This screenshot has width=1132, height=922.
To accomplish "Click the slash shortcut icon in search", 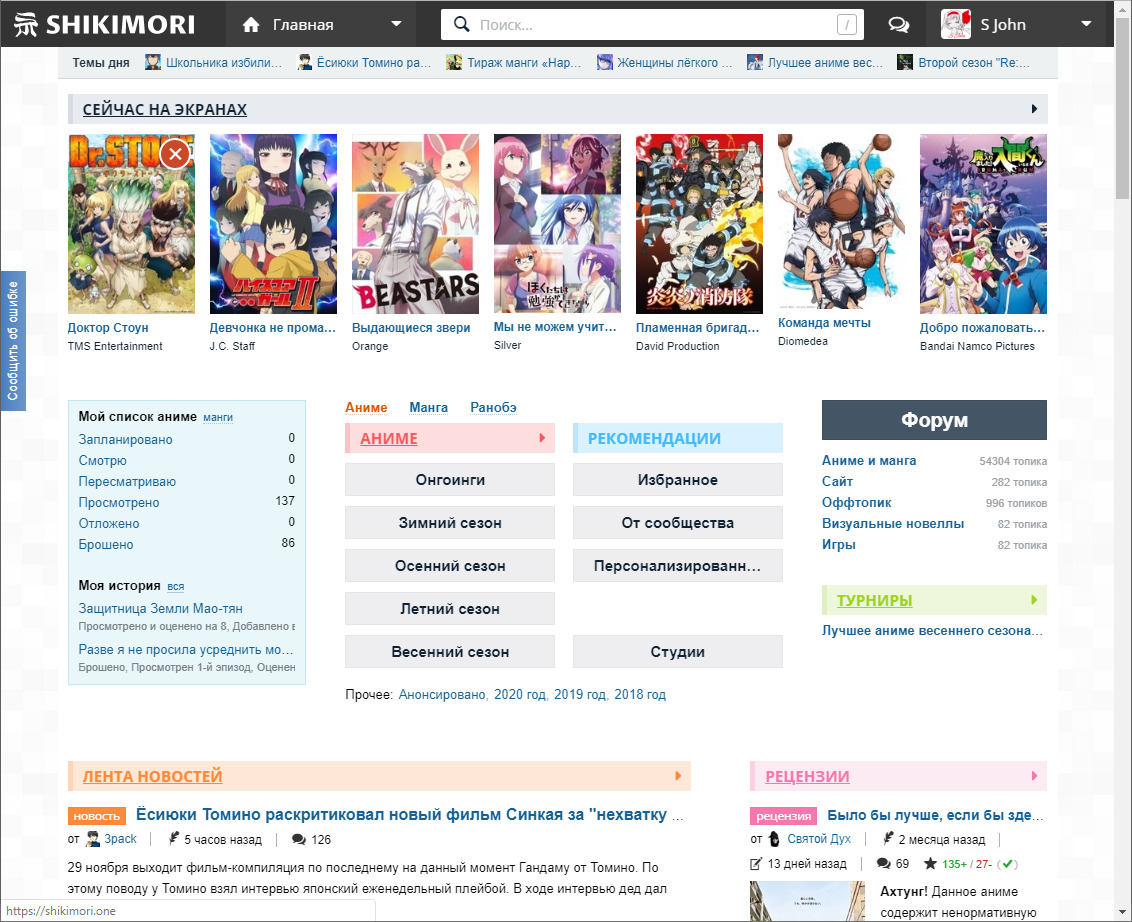I will (846, 25).
